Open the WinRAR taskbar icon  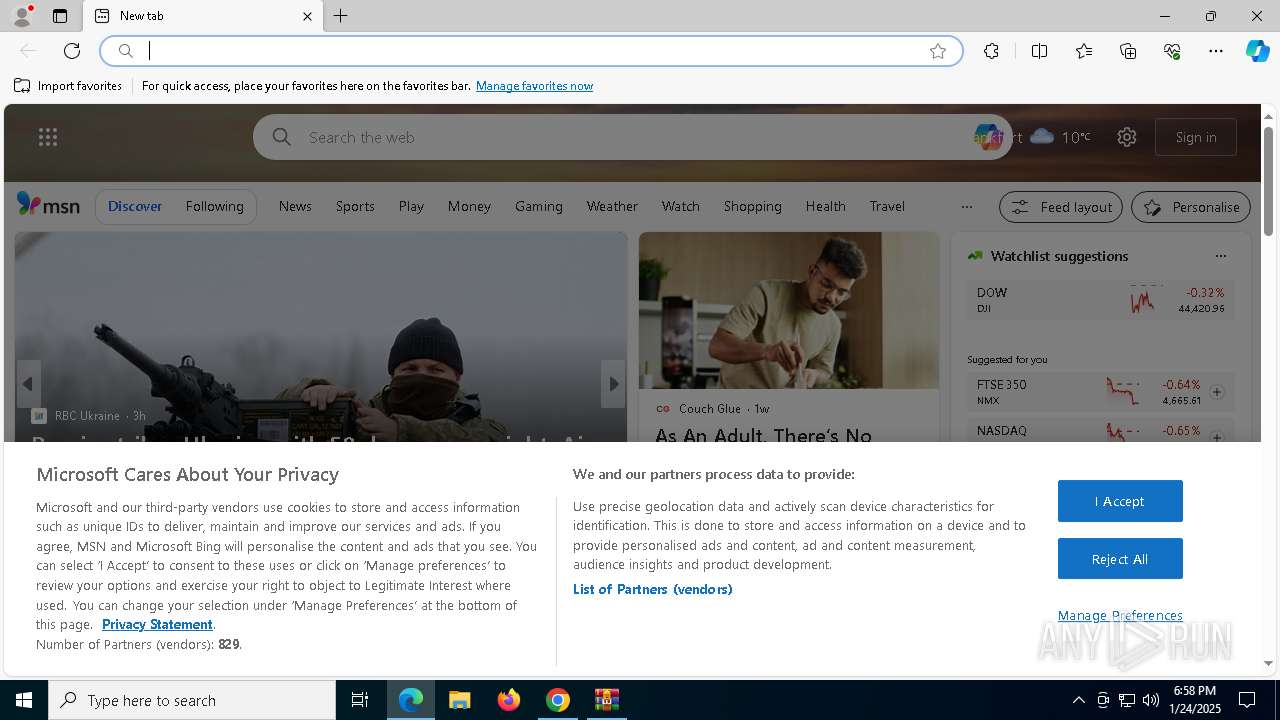607,700
